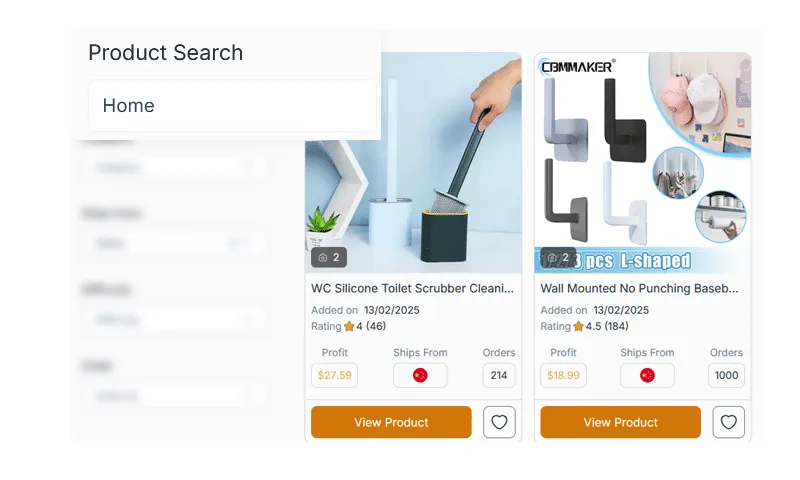This screenshot has height=480, width=800.
Task: Open photo count badge on L-shaped hooks image
Action: [x=558, y=257]
